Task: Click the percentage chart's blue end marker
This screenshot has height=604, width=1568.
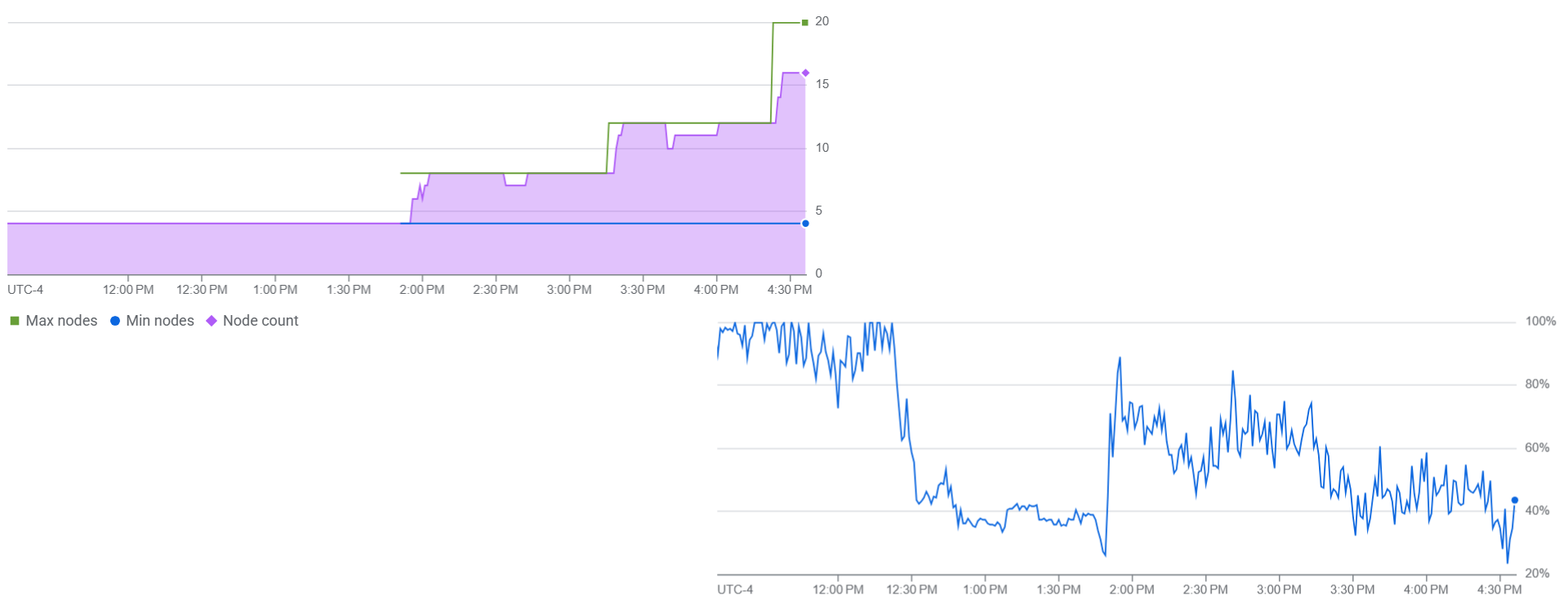Action: tap(1515, 500)
